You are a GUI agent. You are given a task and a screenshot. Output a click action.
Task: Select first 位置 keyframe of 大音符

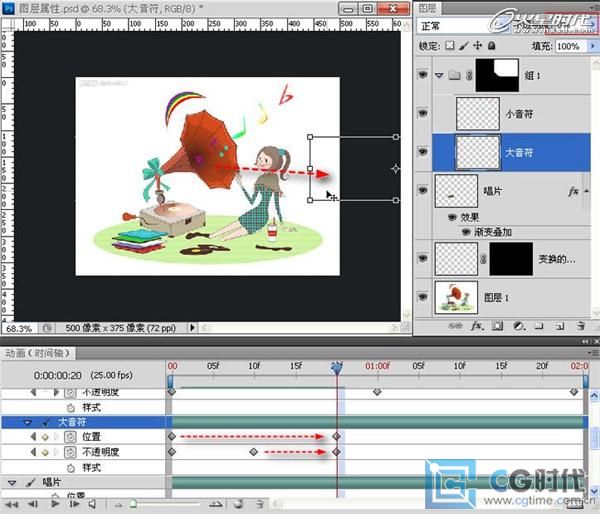(172, 436)
